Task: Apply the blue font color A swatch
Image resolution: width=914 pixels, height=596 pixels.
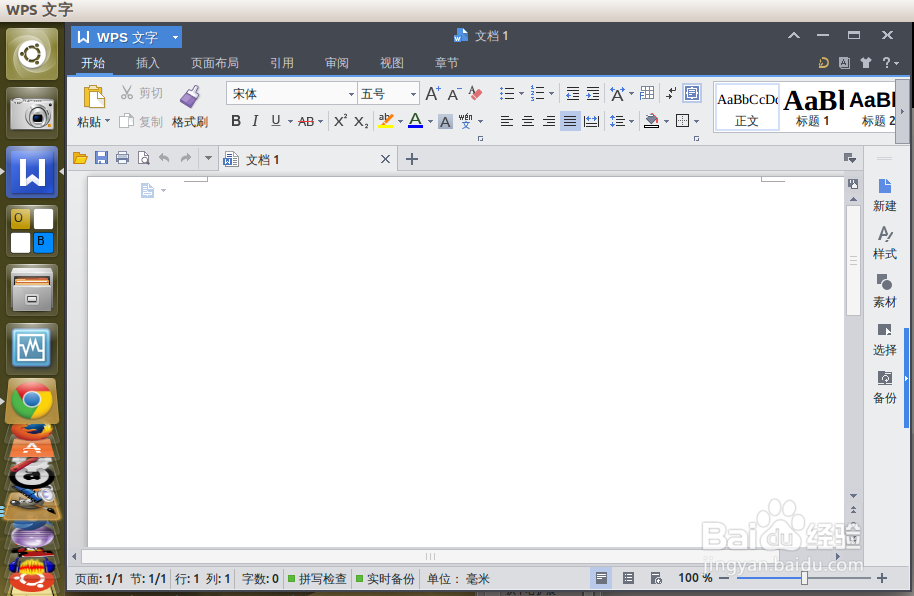Action: tap(415, 121)
